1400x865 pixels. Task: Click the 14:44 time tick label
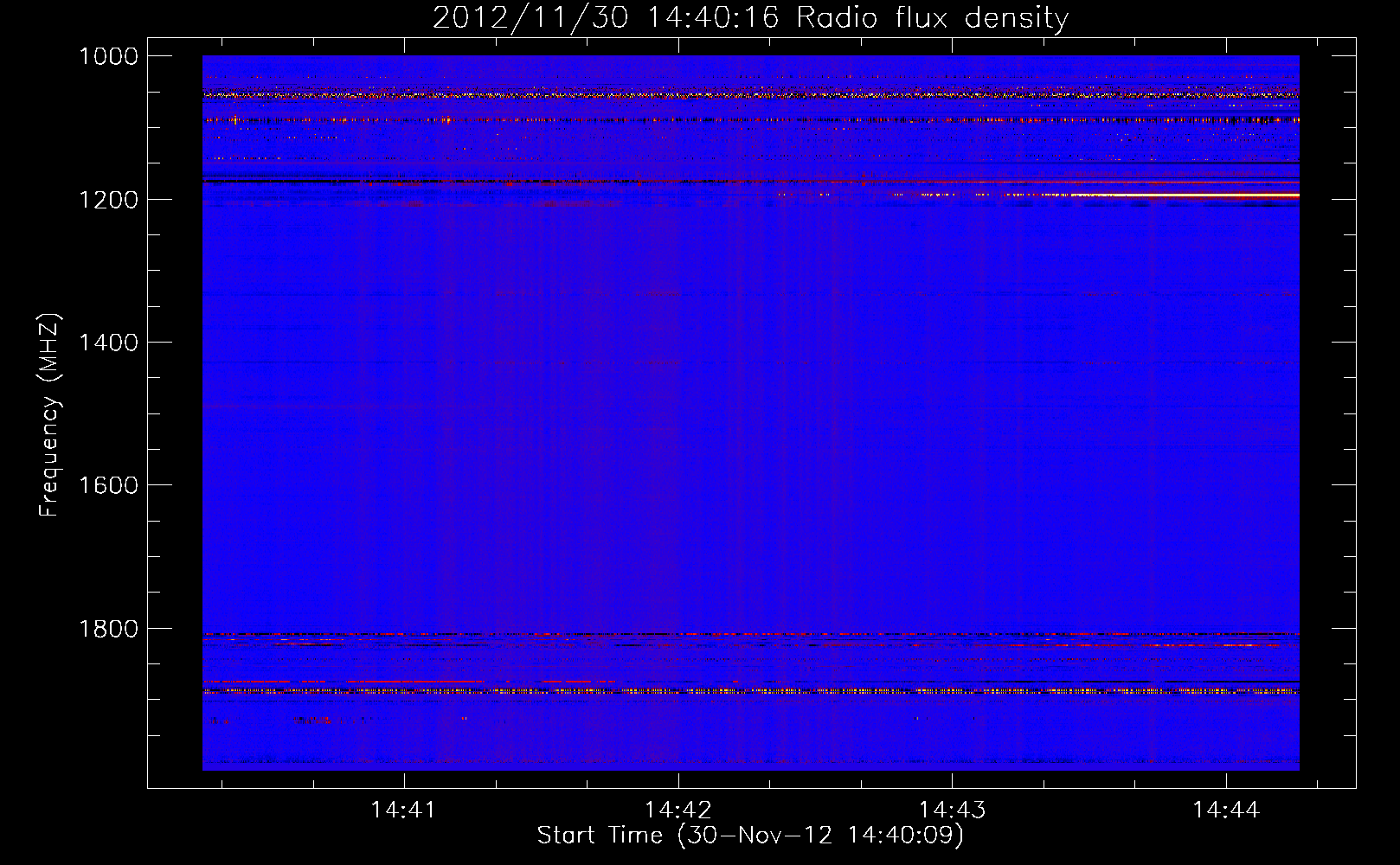coord(1226,810)
